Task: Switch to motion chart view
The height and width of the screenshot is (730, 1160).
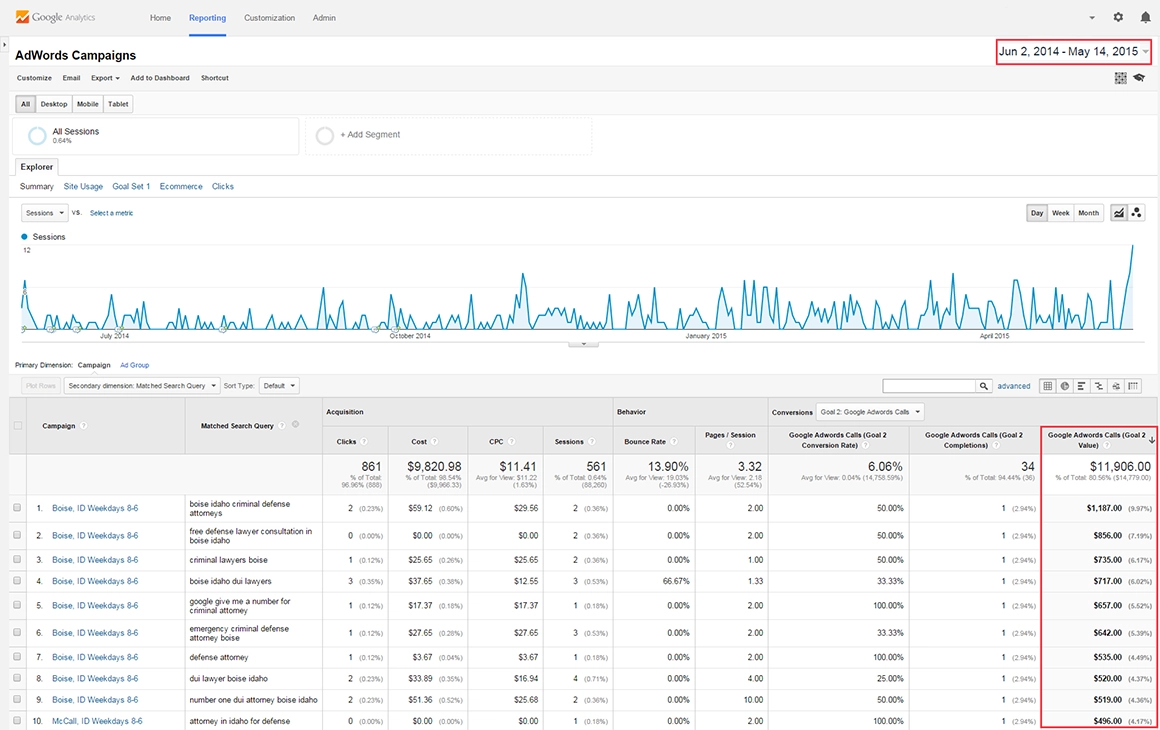Action: pos(1136,213)
